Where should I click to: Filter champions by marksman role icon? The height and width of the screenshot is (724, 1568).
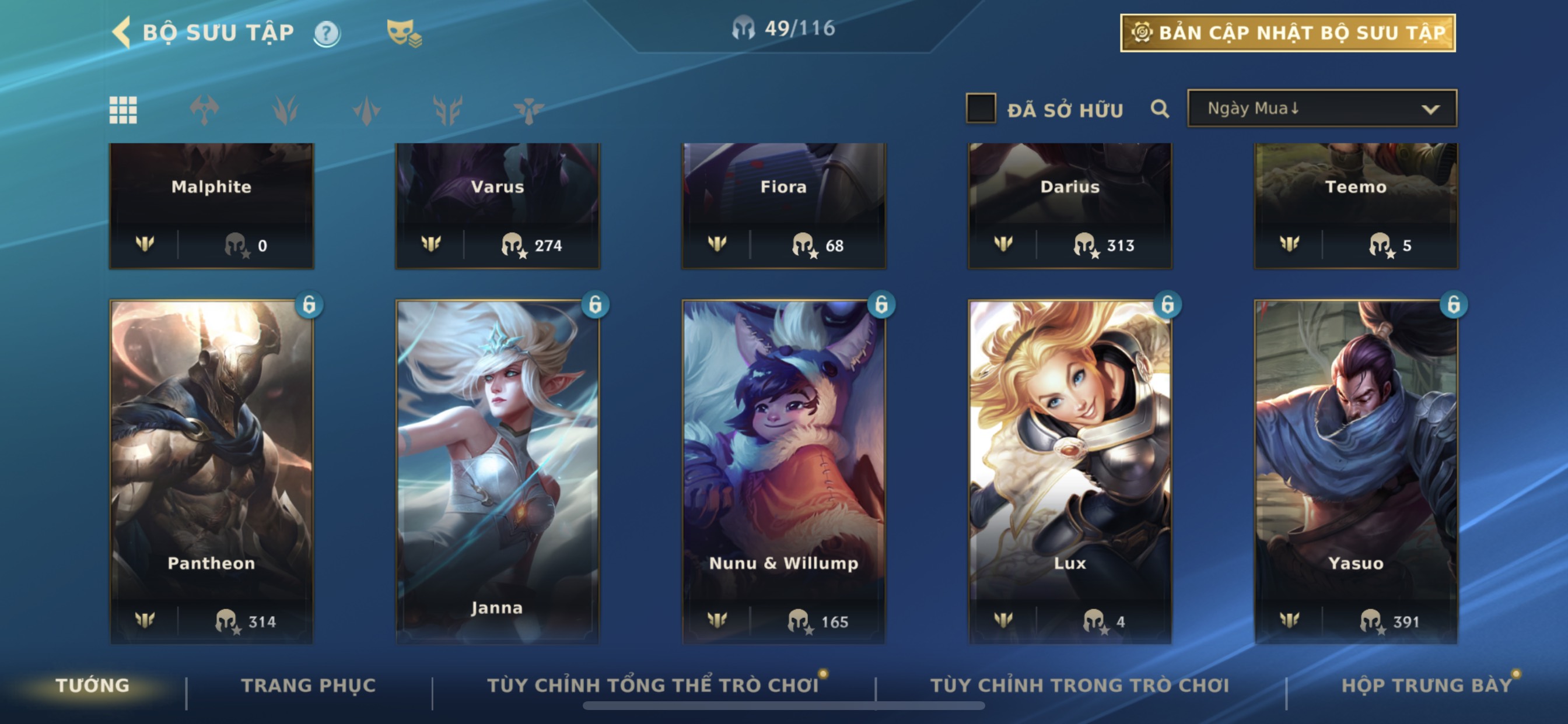click(x=447, y=110)
